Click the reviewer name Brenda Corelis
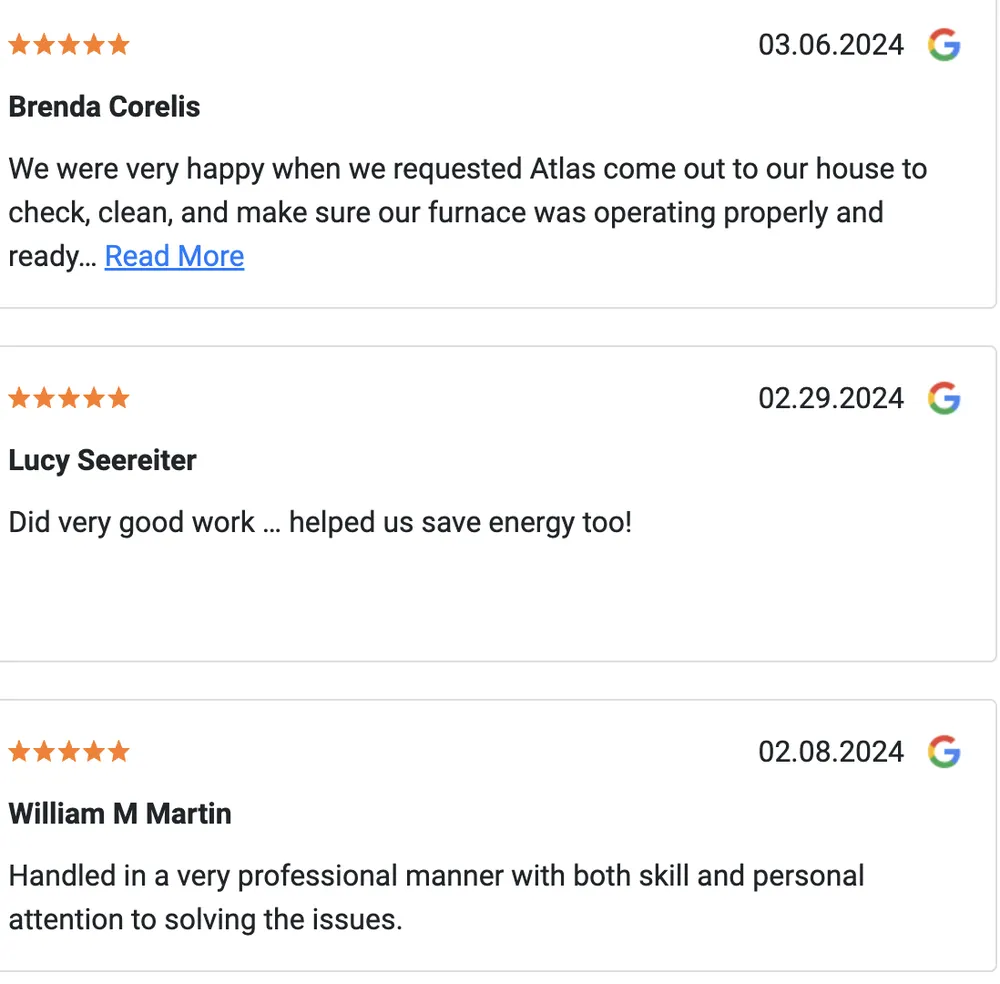Image resolution: width=1000 pixels, height=984 pixels. point(104,107)
